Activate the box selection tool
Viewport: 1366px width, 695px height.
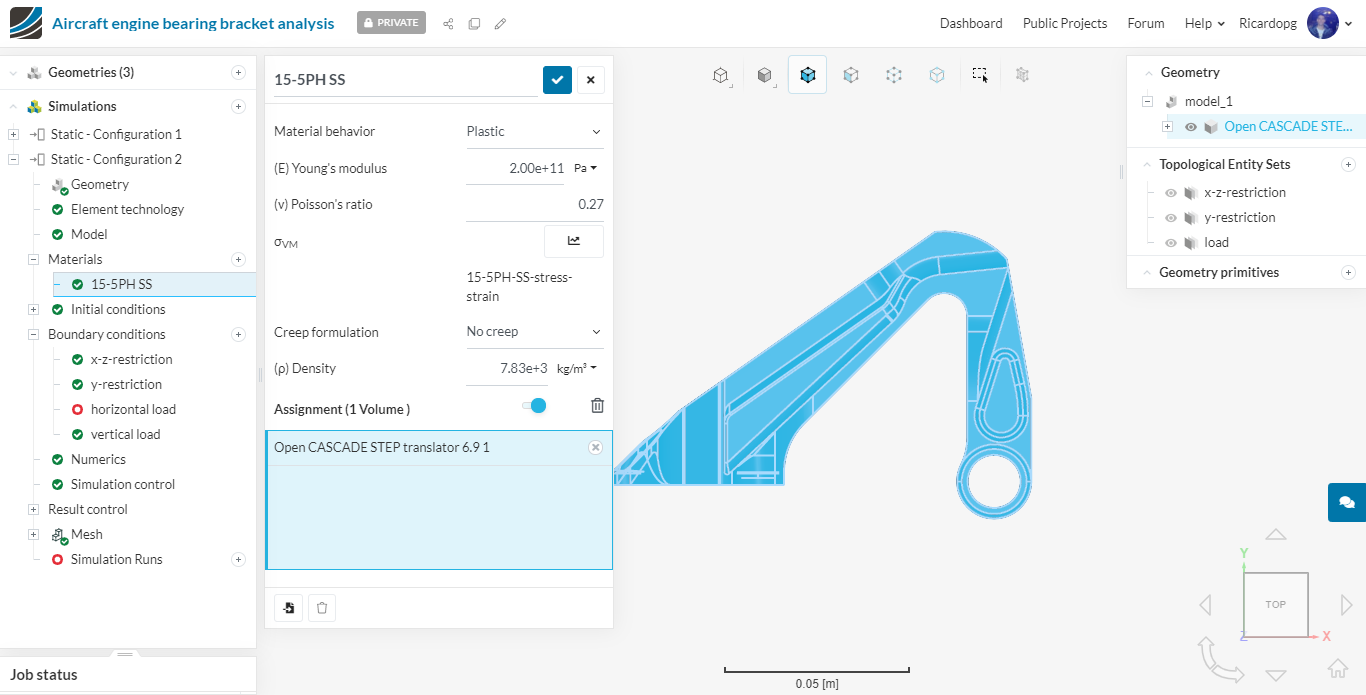(979, 75)
